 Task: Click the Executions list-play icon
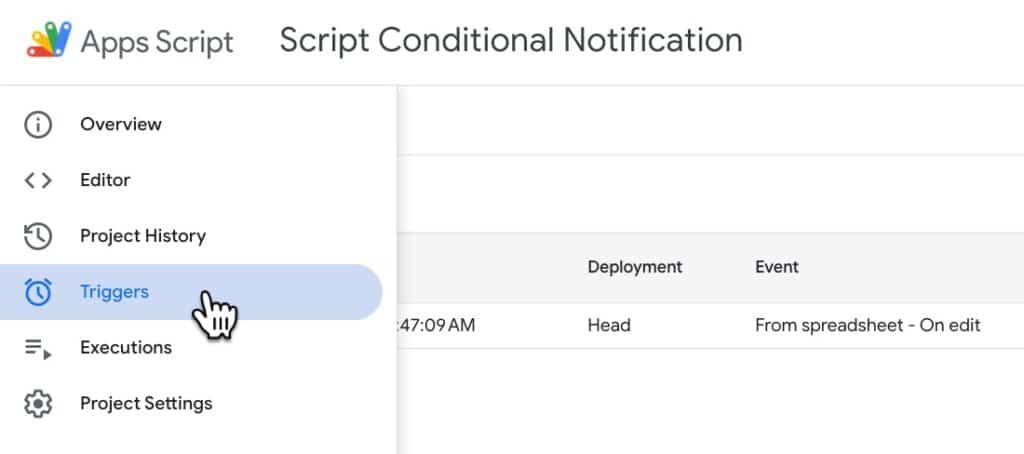tap(38, 348)
